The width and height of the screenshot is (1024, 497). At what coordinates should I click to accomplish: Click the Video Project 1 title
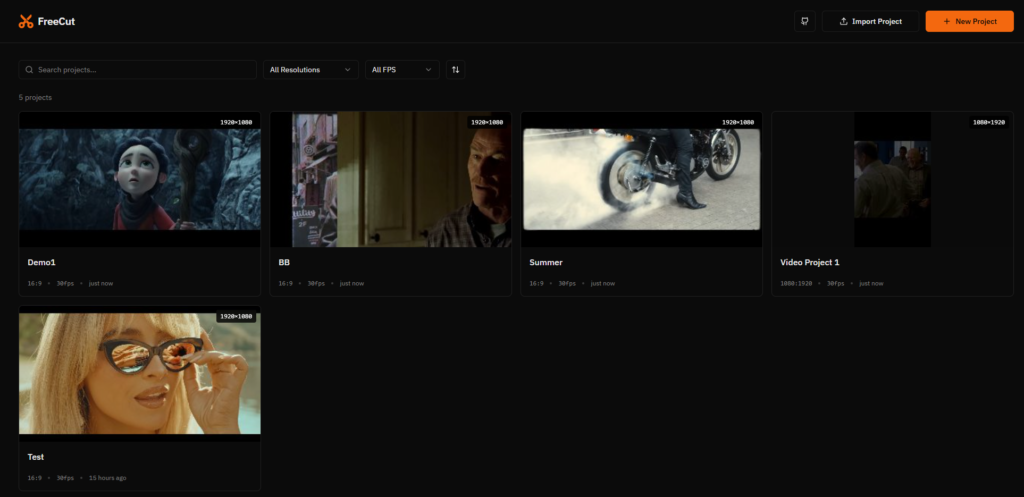point(810,262)
